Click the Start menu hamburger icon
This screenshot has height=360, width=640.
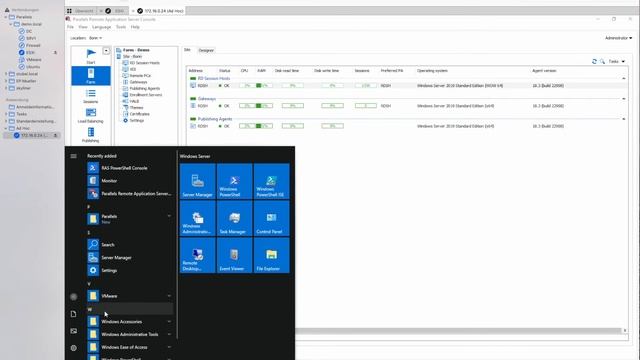coord(73,156)
